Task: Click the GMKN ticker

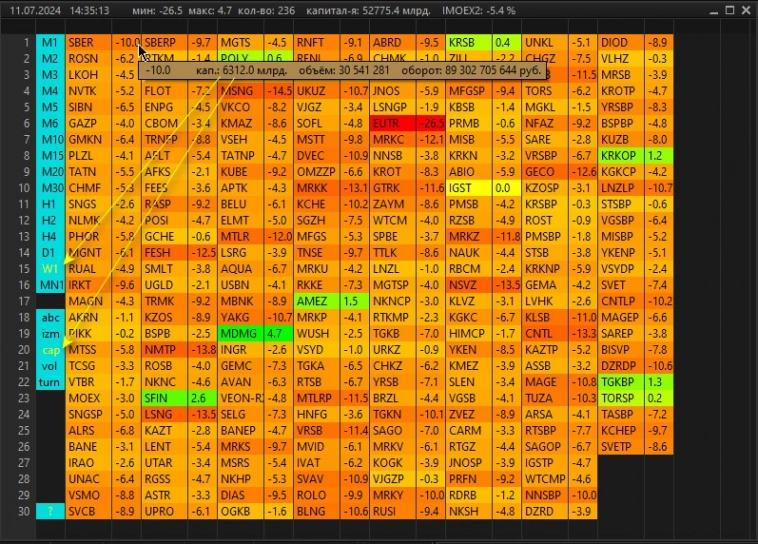Action: (x=88, y=139)
